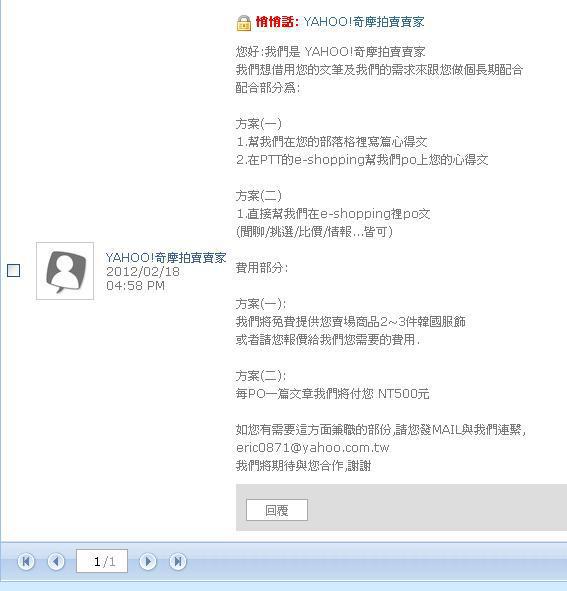This screenshot has height=591, width=567.
Task: Click the message time 04:58 PM
Action: pyautogui.click(x=135, y=286)
